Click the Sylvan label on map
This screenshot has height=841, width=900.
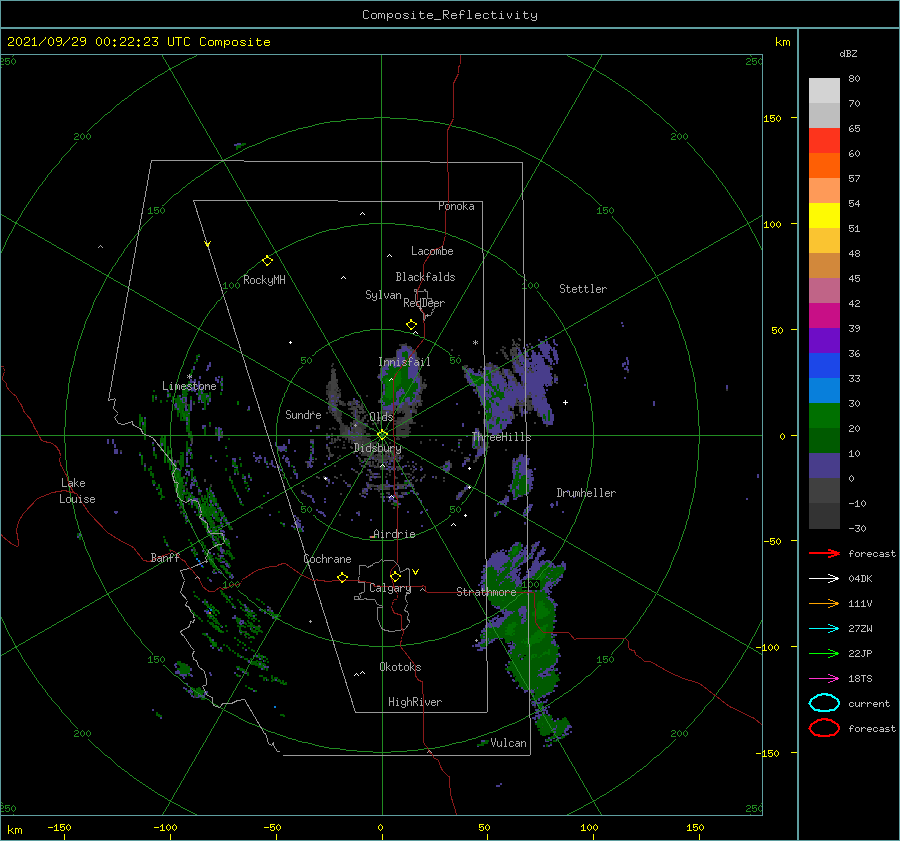383,295
